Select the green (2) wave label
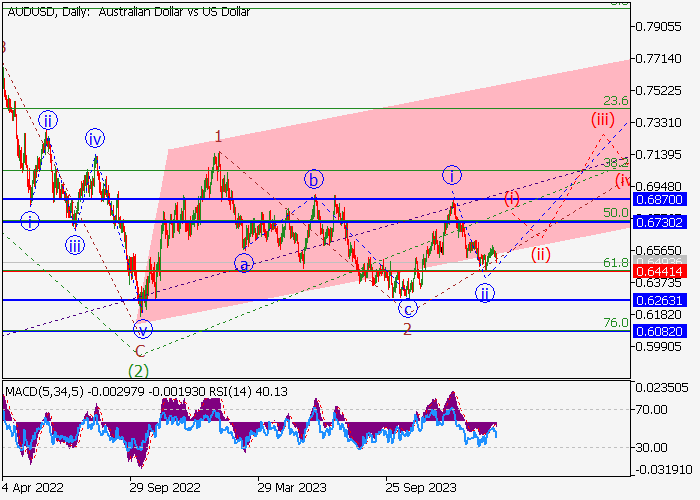 point(138,371)
